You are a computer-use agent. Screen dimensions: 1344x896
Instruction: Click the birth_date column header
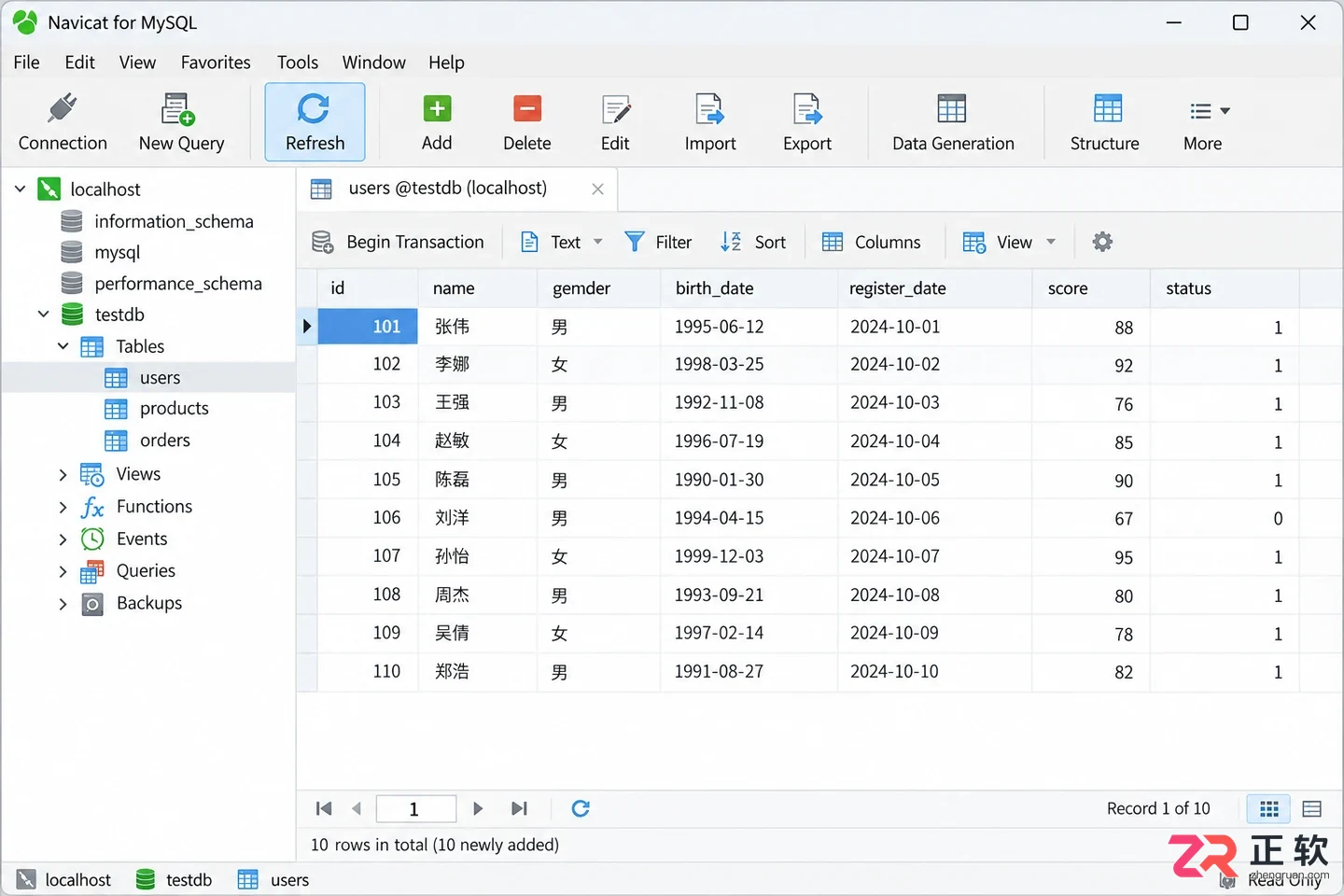click(749, 288)
